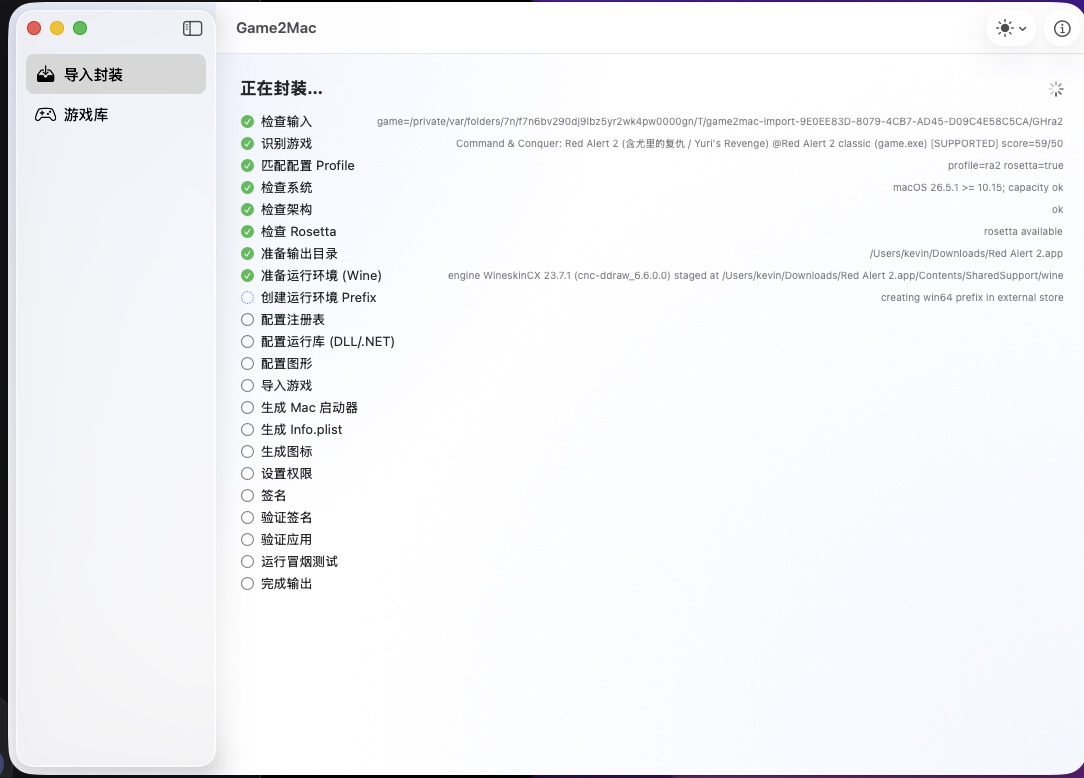This screenshot has width=1084, height=778.
Task: Click the in-progress circle for 创建运行环境 Prefix
Action: (247, 297)
